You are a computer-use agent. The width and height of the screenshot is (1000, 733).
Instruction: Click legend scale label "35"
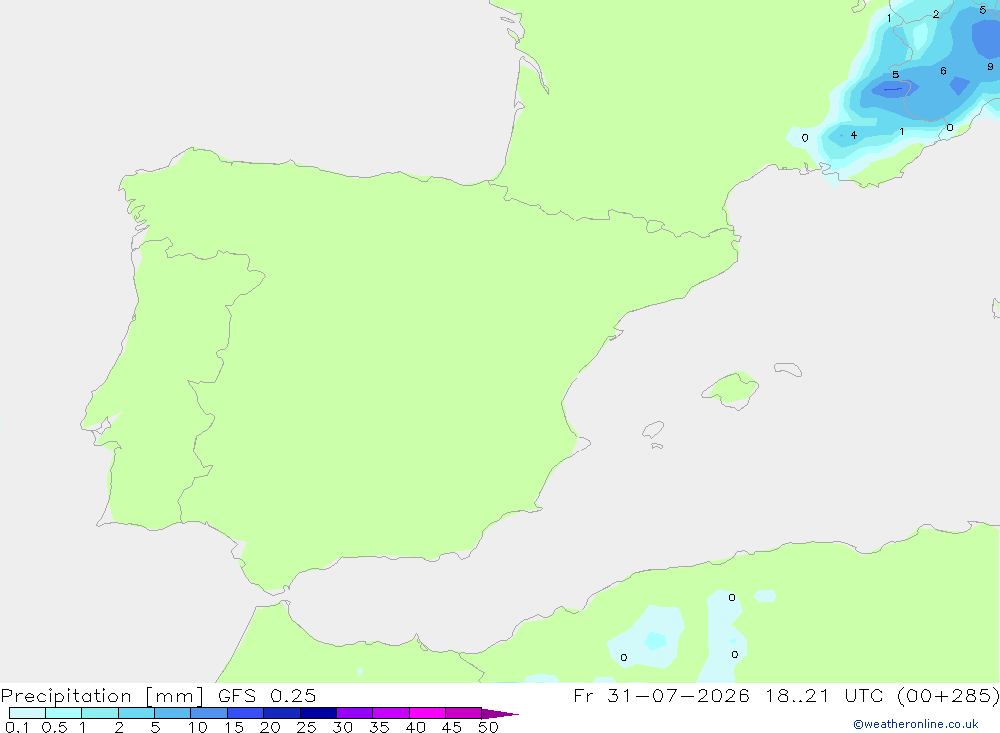[379, 727]
